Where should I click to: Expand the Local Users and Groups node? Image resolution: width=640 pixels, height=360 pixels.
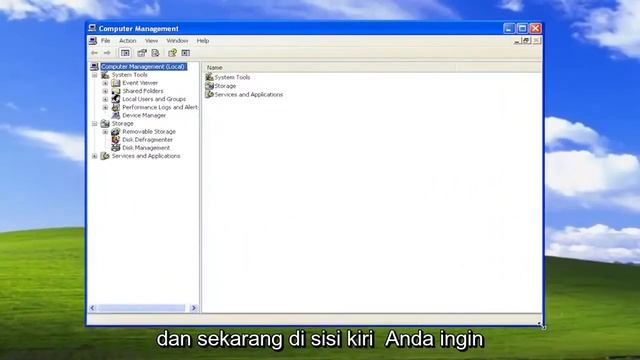pyautogui.click(x=105, y=99)
